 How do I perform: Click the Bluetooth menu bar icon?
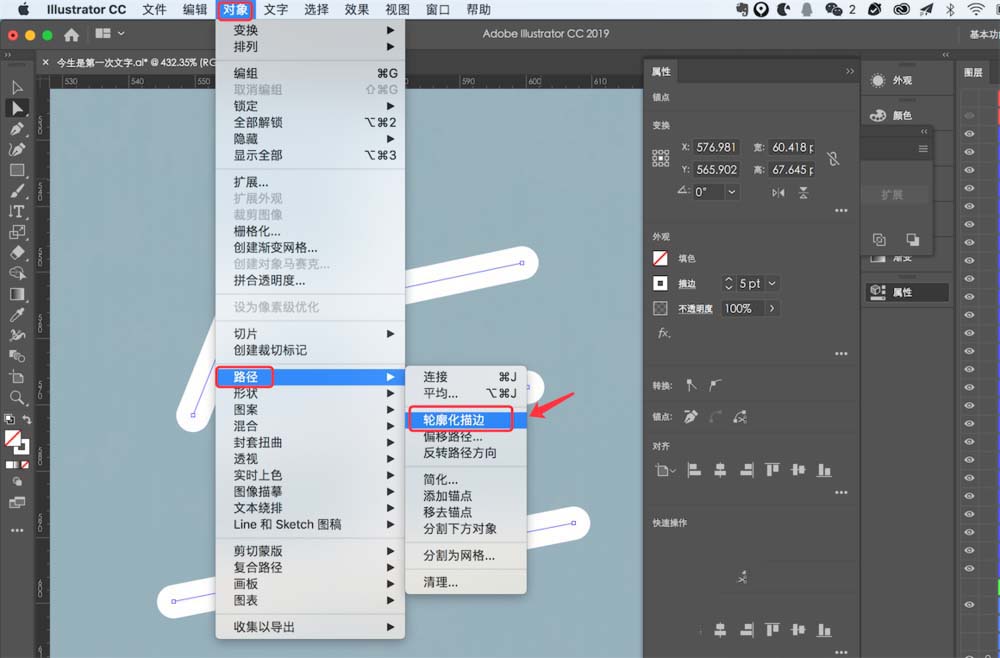pos(950,10)
